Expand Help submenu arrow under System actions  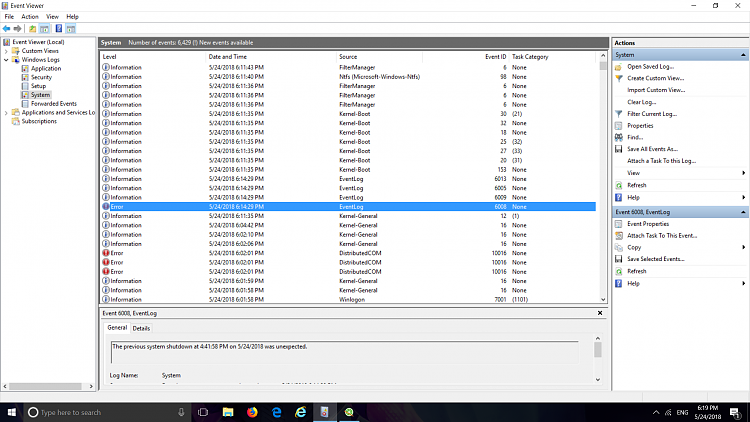(x=743, y=197)
